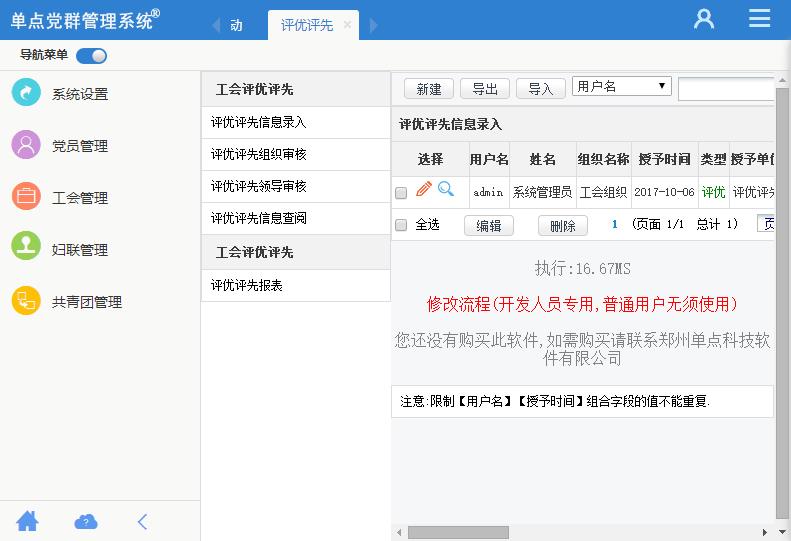The width and height of the screenshot is (791, 541).
Task: Click the 单点党群管理系统 title
Action: [85, 20]
